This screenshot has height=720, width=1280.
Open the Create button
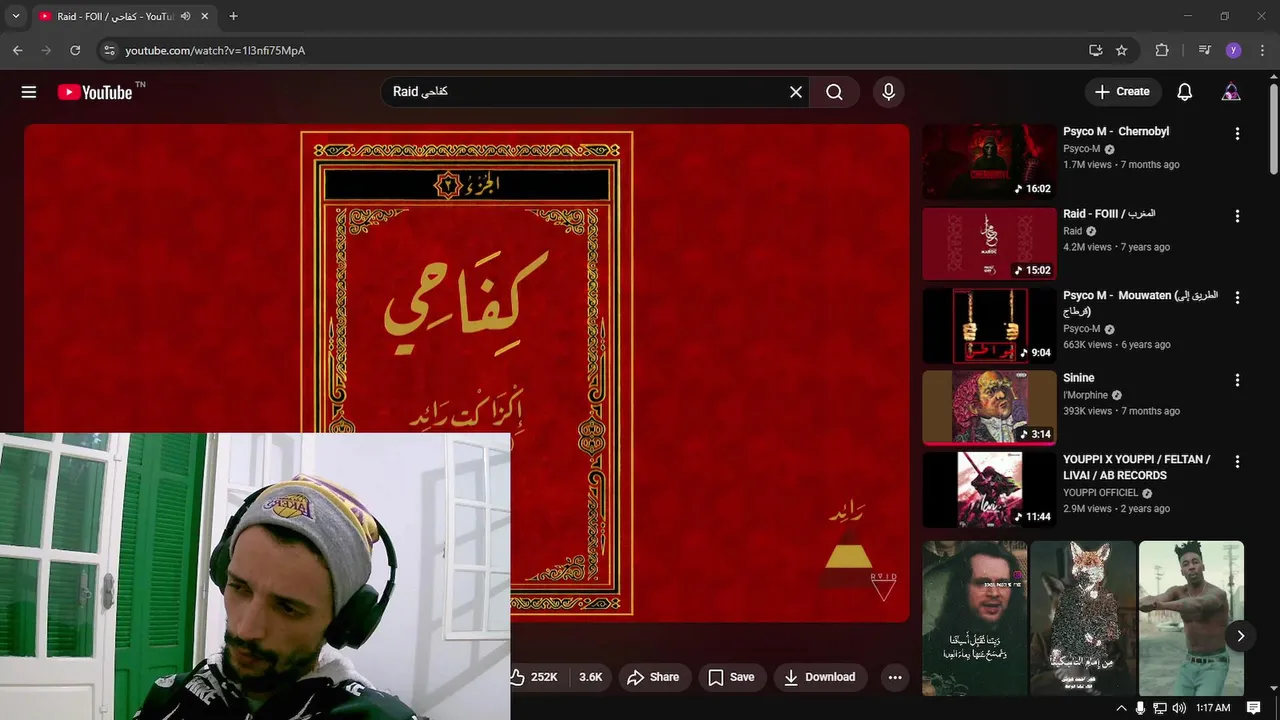pyautogui.click(x=1123, y=92)
